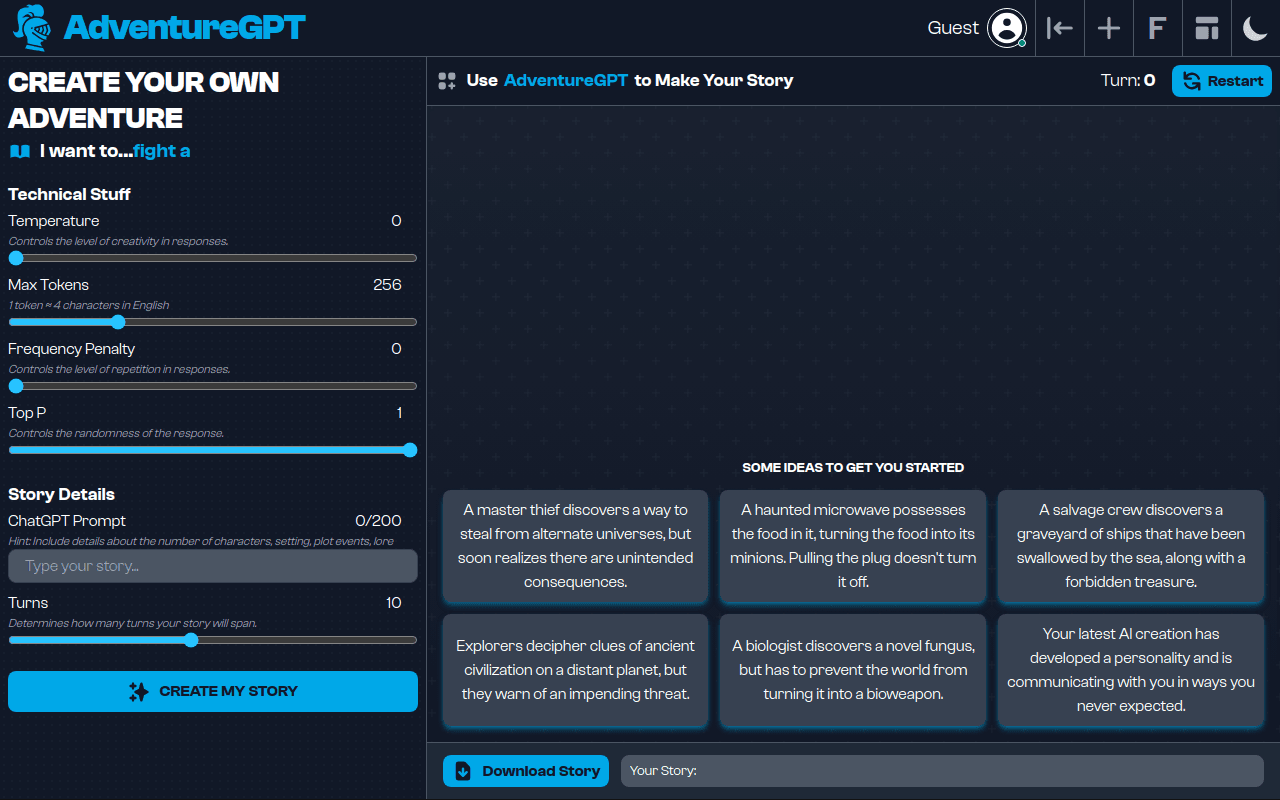Select the haunted microwave story idea

852,546
